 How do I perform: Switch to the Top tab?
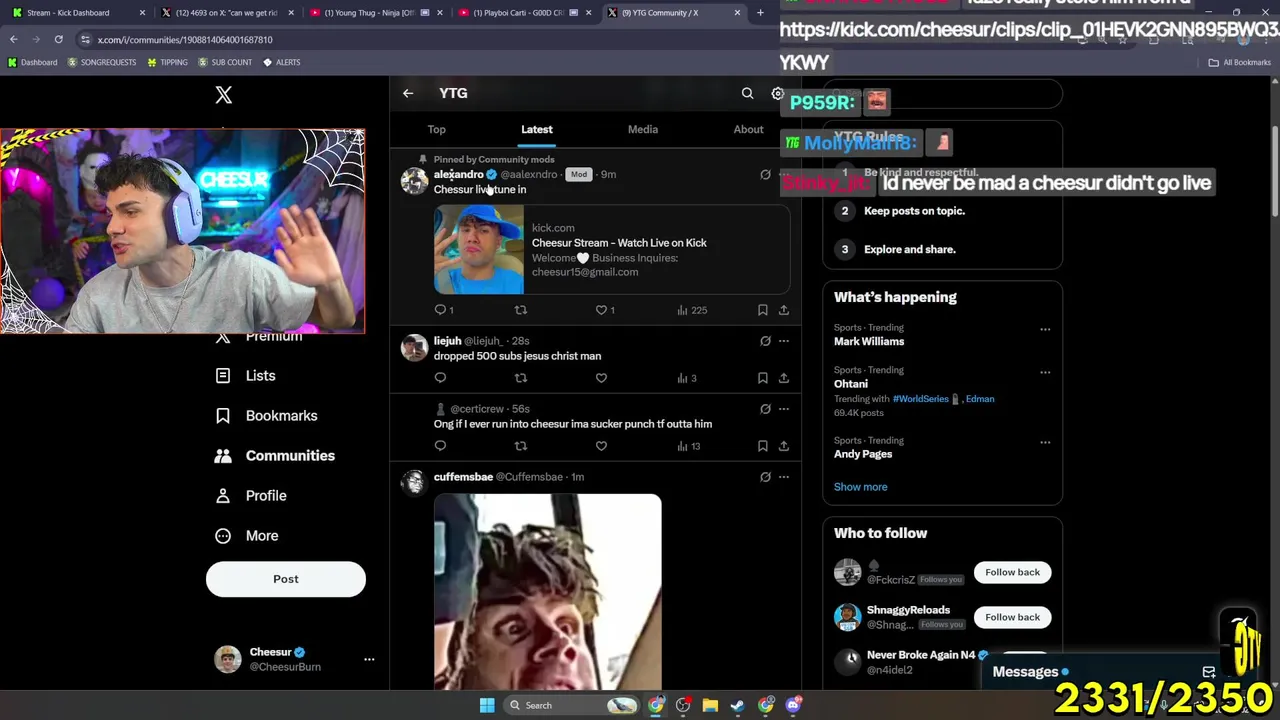[437, 129]
